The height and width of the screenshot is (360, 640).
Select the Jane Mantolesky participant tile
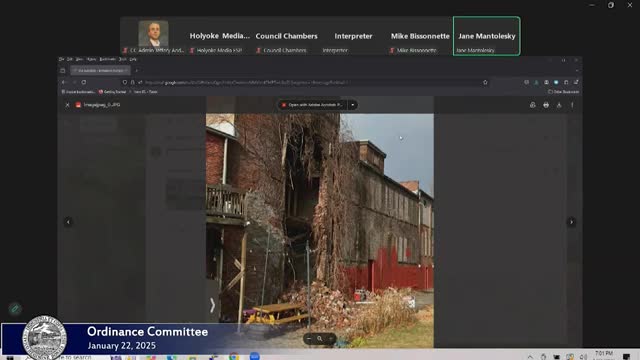(x=487, y=36)
